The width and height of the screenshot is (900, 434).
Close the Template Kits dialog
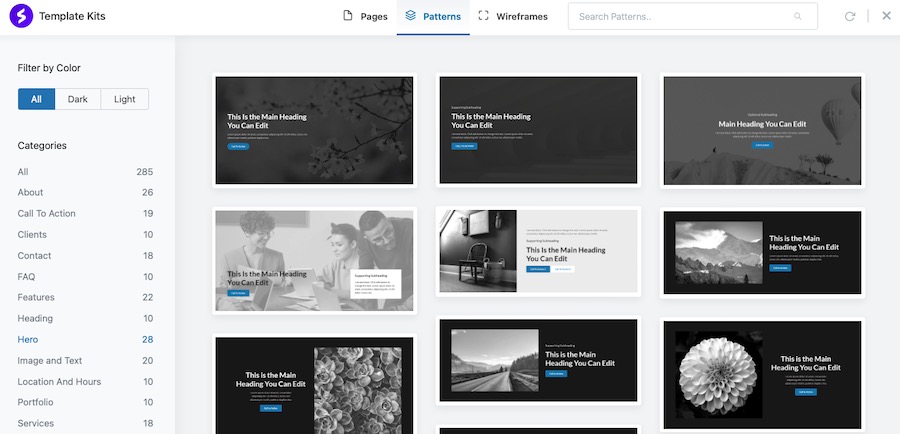coord(886,16)
